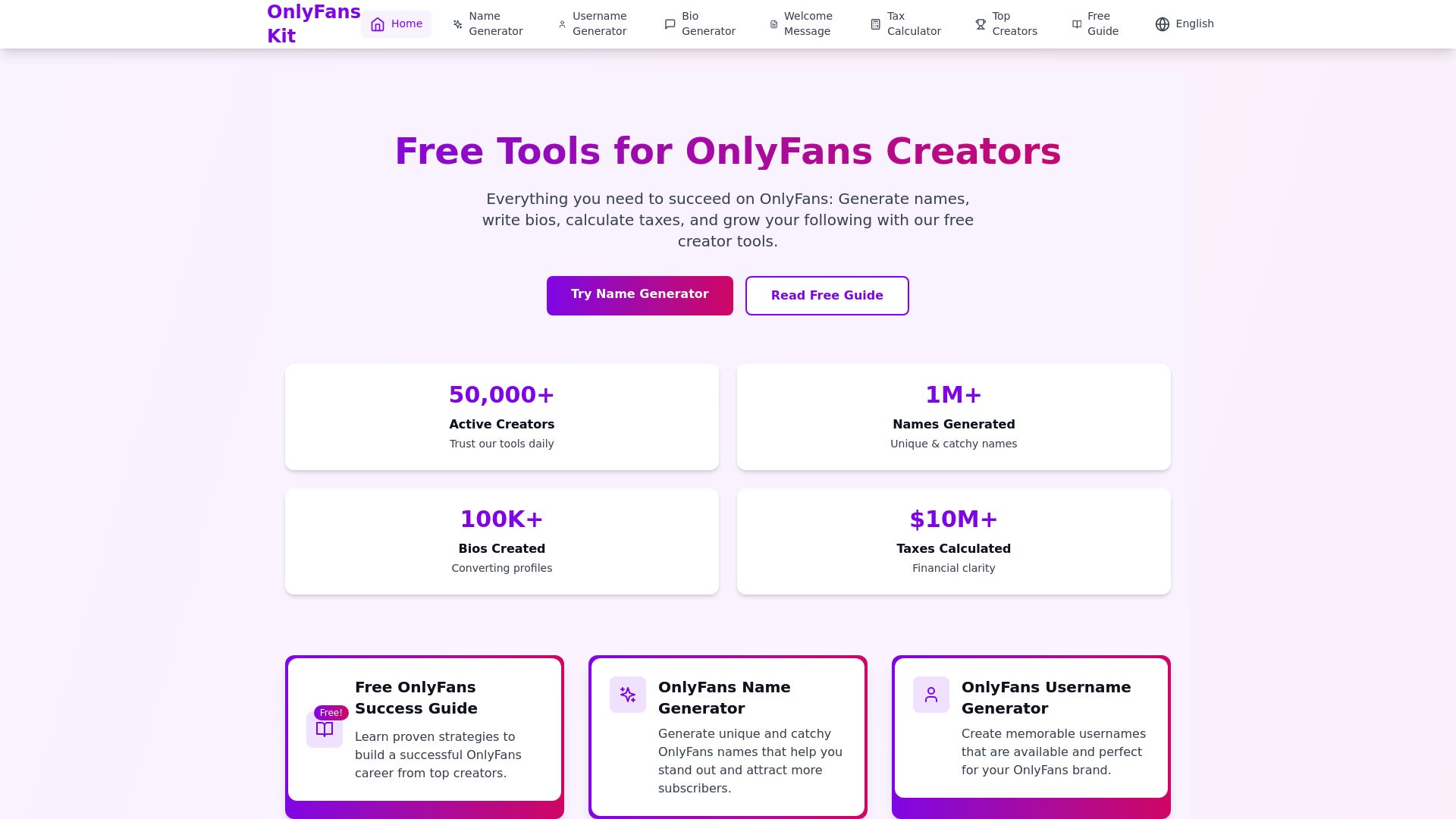
Task: Click the OnlyFans Kit logo
Action: (313, 24)
